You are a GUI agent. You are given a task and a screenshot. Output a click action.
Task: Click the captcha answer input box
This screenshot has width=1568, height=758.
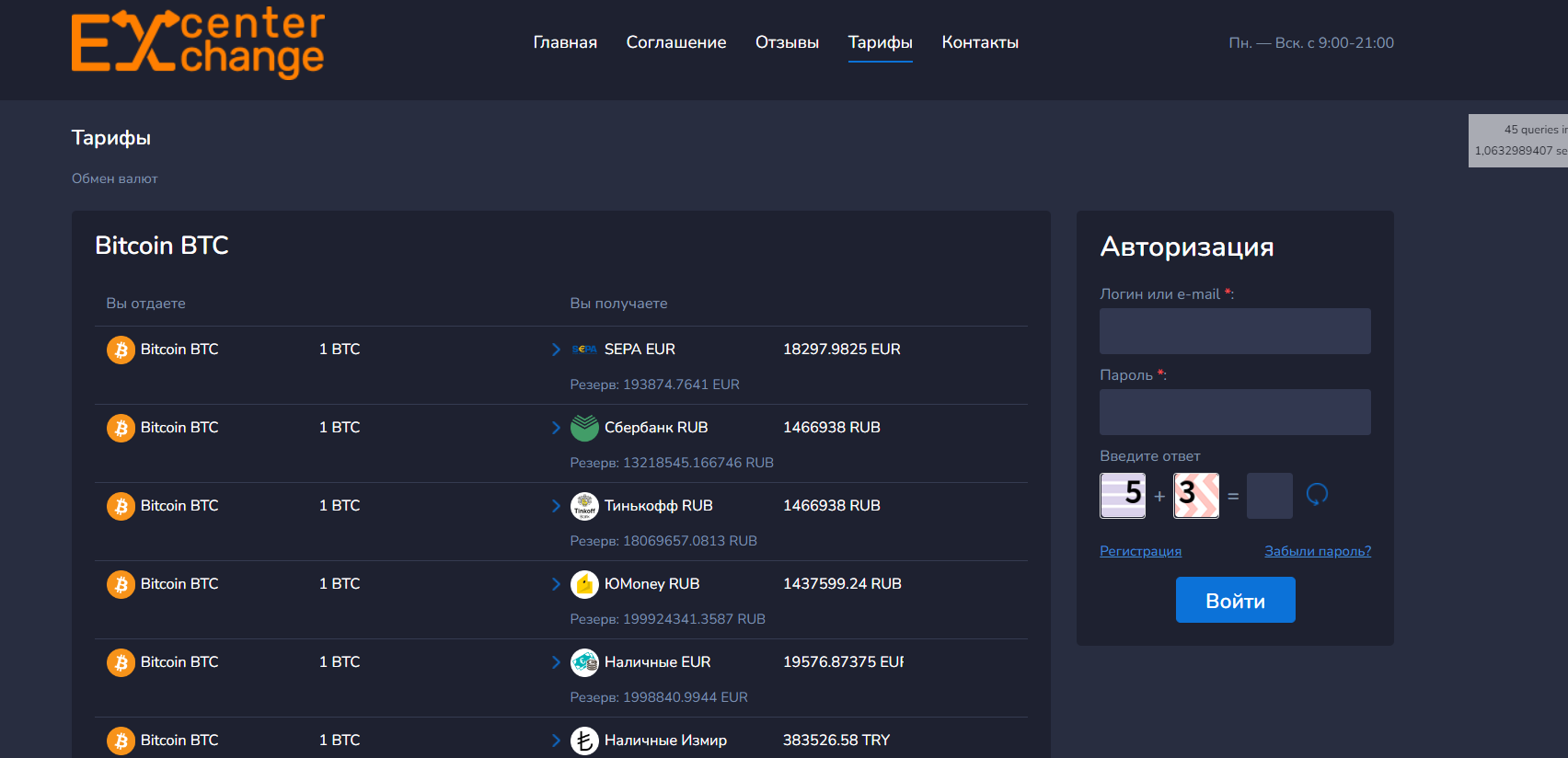point(1270,496)
